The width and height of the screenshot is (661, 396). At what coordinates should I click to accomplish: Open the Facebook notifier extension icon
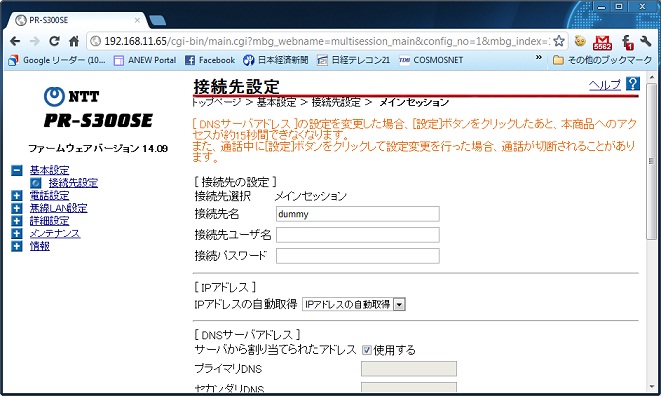coord(627,42)
